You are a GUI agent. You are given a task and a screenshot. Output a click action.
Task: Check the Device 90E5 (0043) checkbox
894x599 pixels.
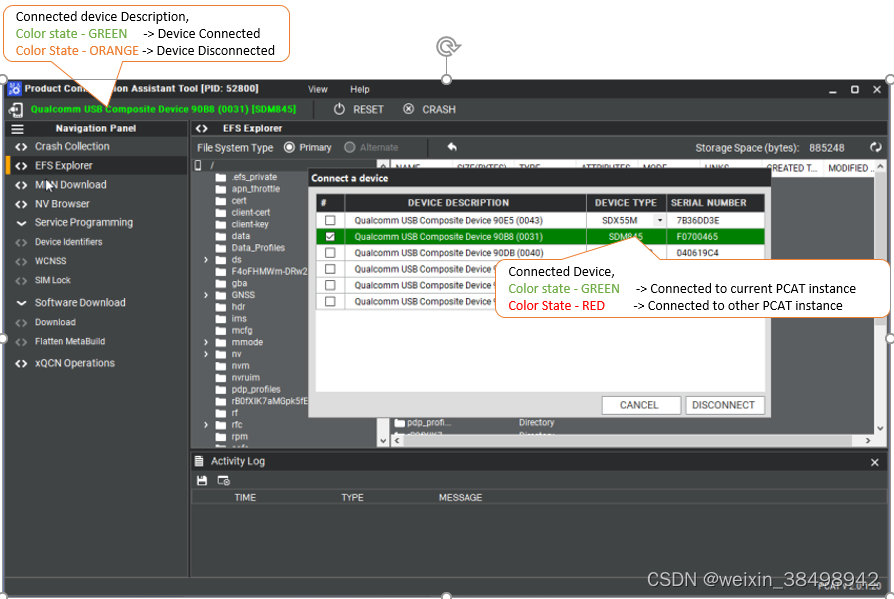click(x=330, y=220)
